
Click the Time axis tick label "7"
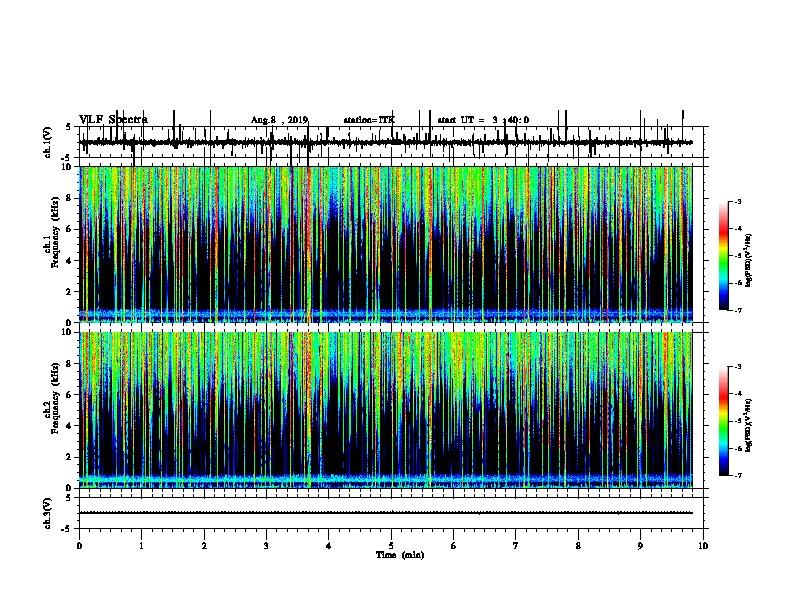click(516, 546)
